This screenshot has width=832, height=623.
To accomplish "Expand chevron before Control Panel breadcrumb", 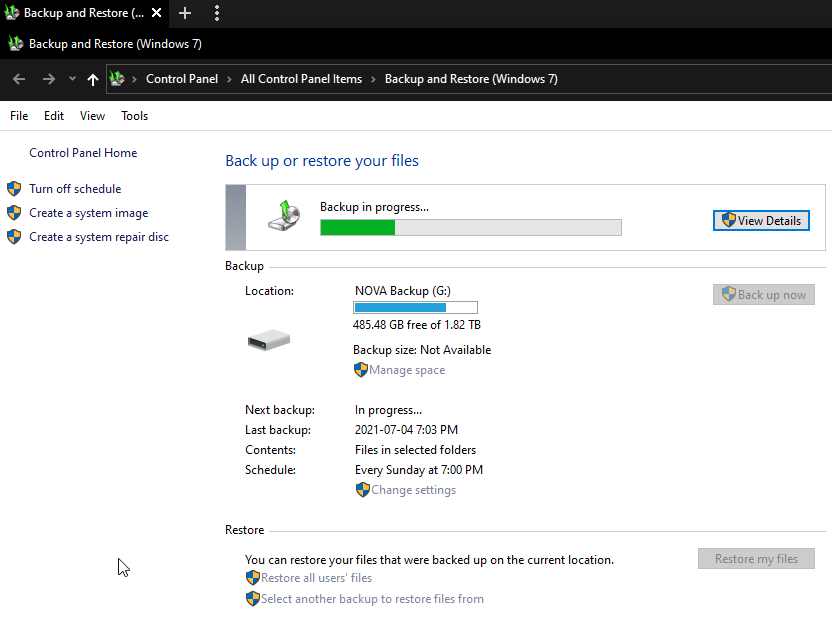I will tap(135, 80).
